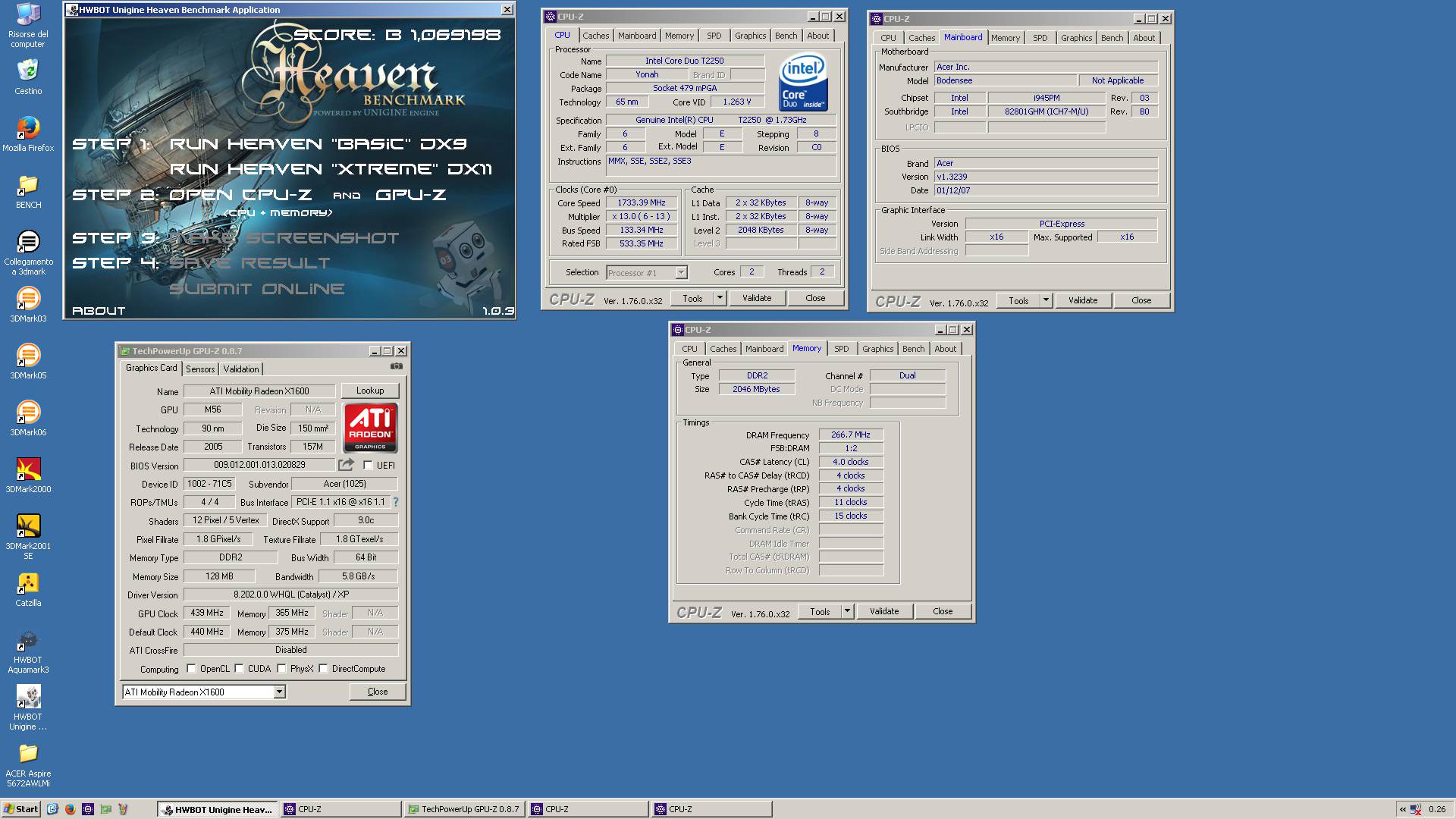Open Graphics tab in Memory CPU-Z window

click(877, 349)
